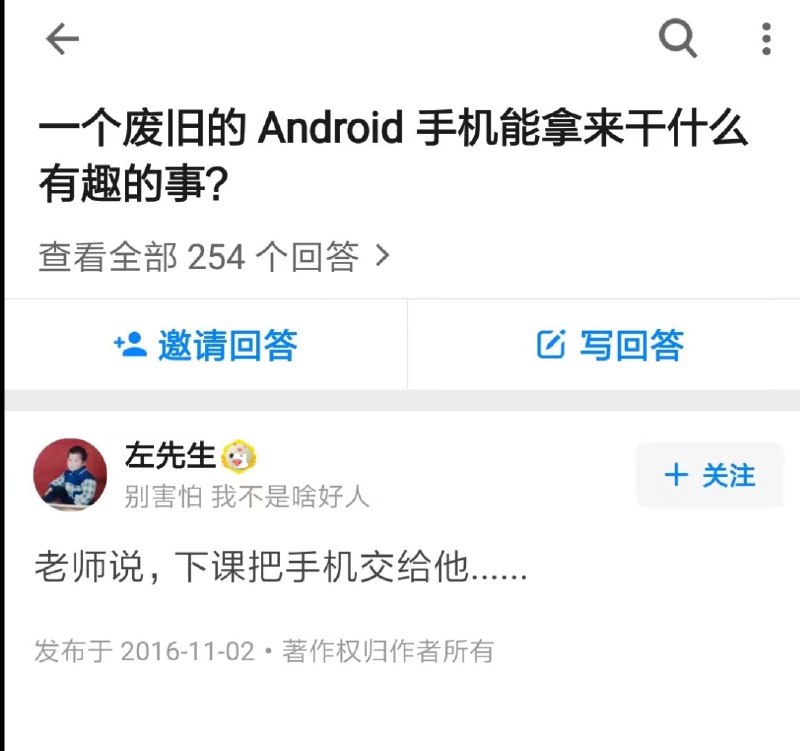
Task: Select author bio 别害怕 我不是啥好人
Action: (247, 497)
